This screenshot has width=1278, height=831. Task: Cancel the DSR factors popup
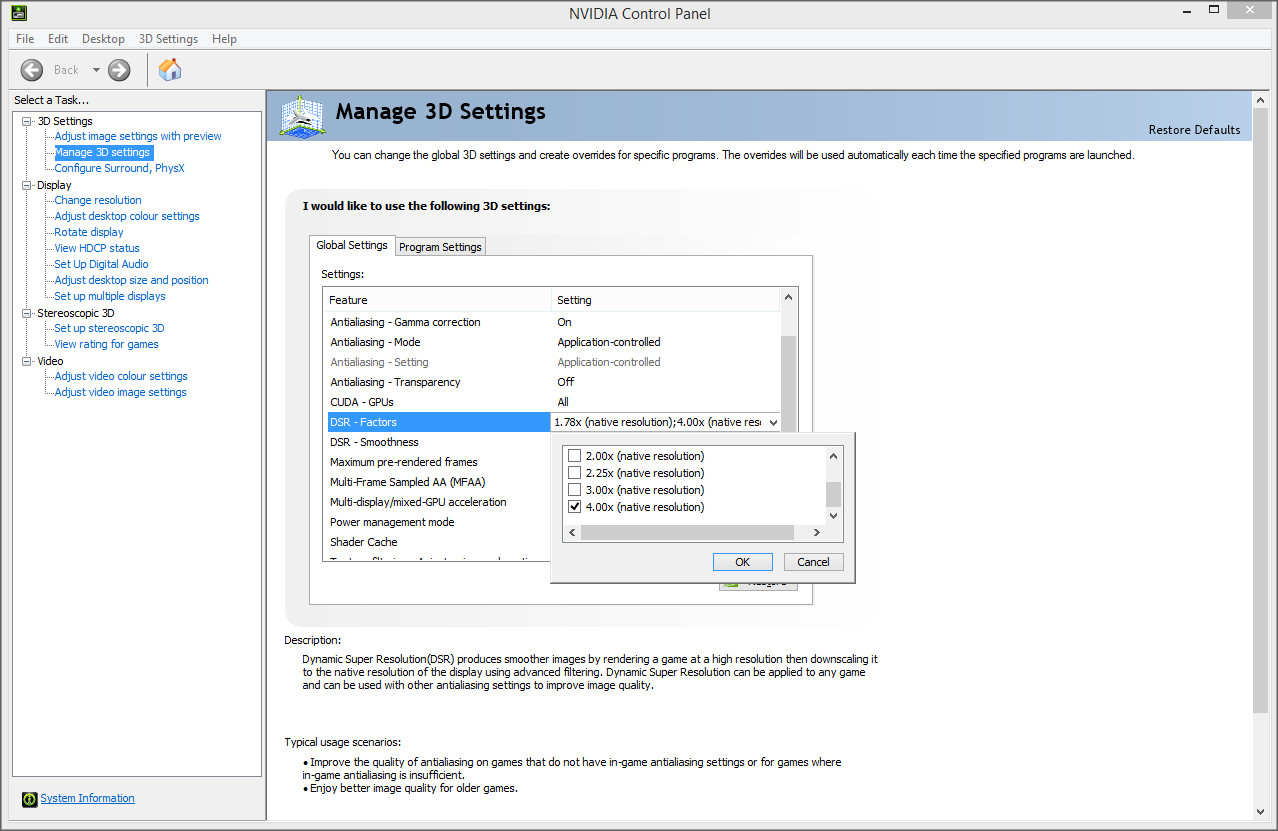pos(813,562)
